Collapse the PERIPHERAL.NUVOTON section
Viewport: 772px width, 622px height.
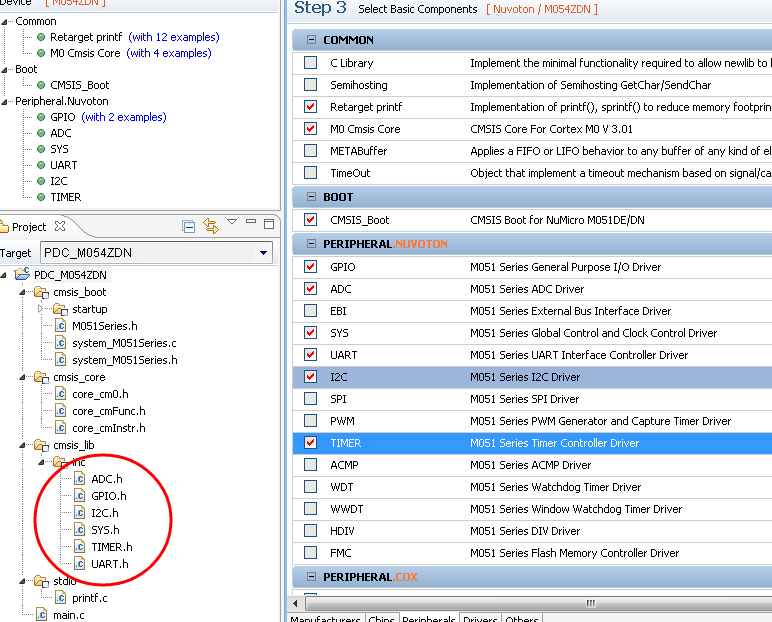point(311,243)
